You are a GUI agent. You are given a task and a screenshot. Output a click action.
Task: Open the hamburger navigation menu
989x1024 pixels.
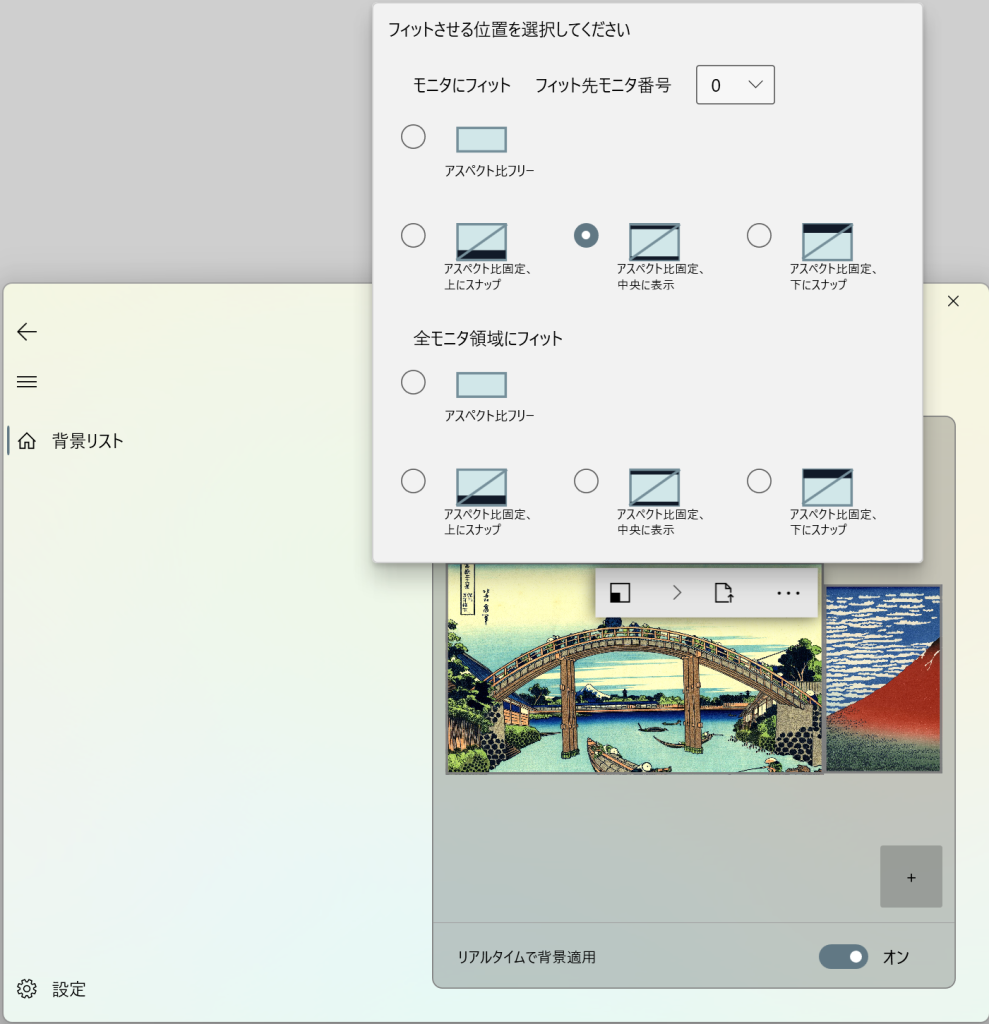pyautogui.click(x=27, y=382)
